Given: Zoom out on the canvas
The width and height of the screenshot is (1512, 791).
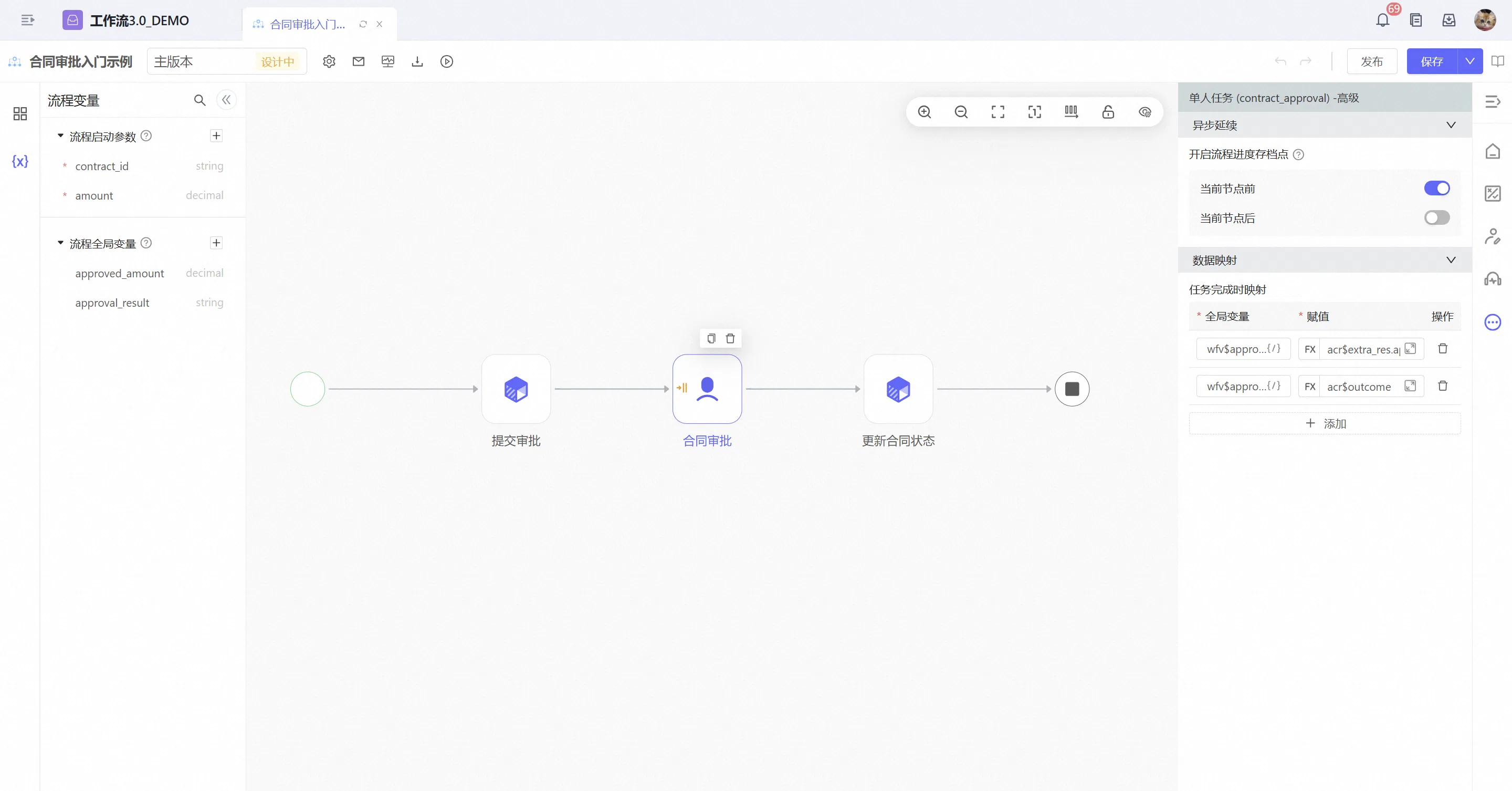Looking at the screenshot, I should (x=961, y=112).
